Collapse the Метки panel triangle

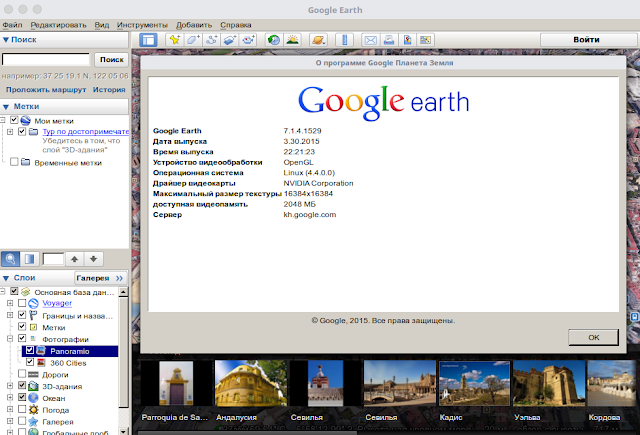(x=6, y=107)
